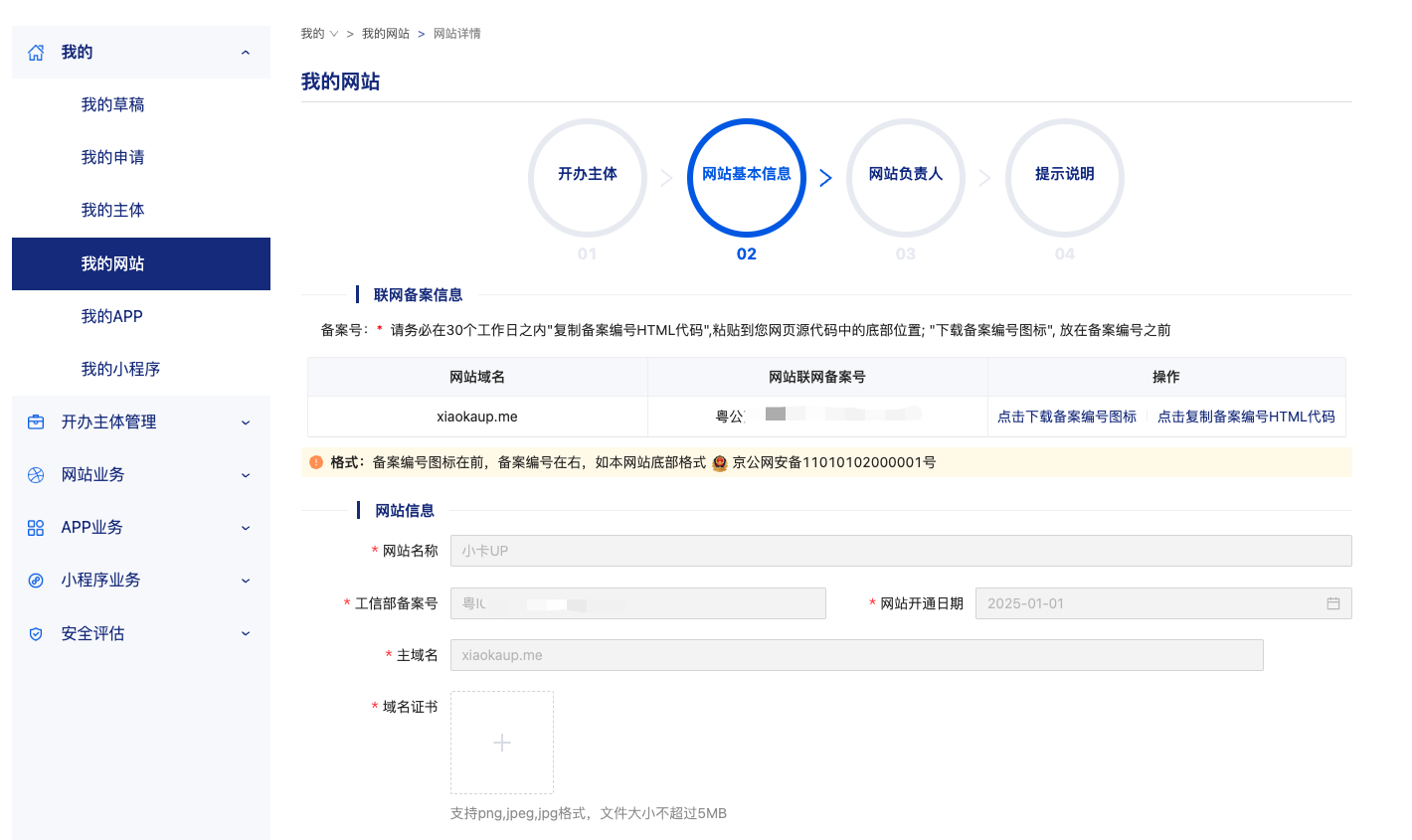Expand 安全评估 chevron
The height and width of the screenshot is (840, 1412).
pos(246,634)
